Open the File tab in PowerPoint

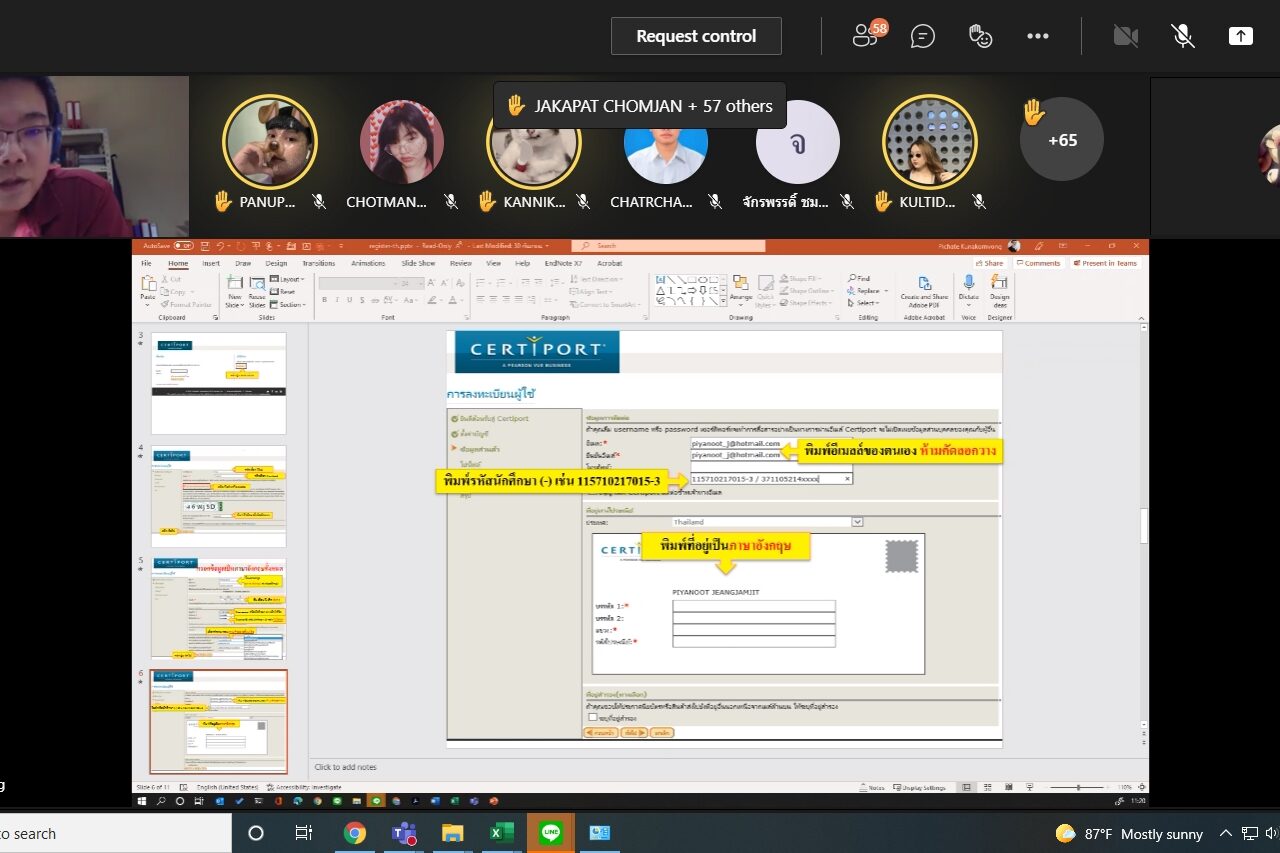(146, 263)
